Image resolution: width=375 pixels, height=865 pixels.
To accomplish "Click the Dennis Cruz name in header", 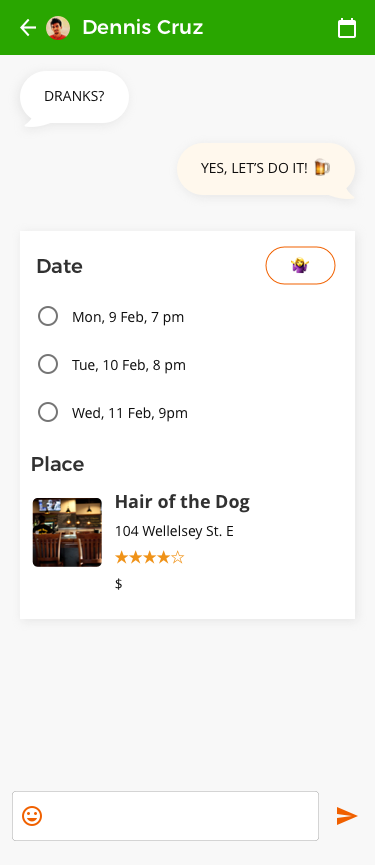I will [143, 28].
